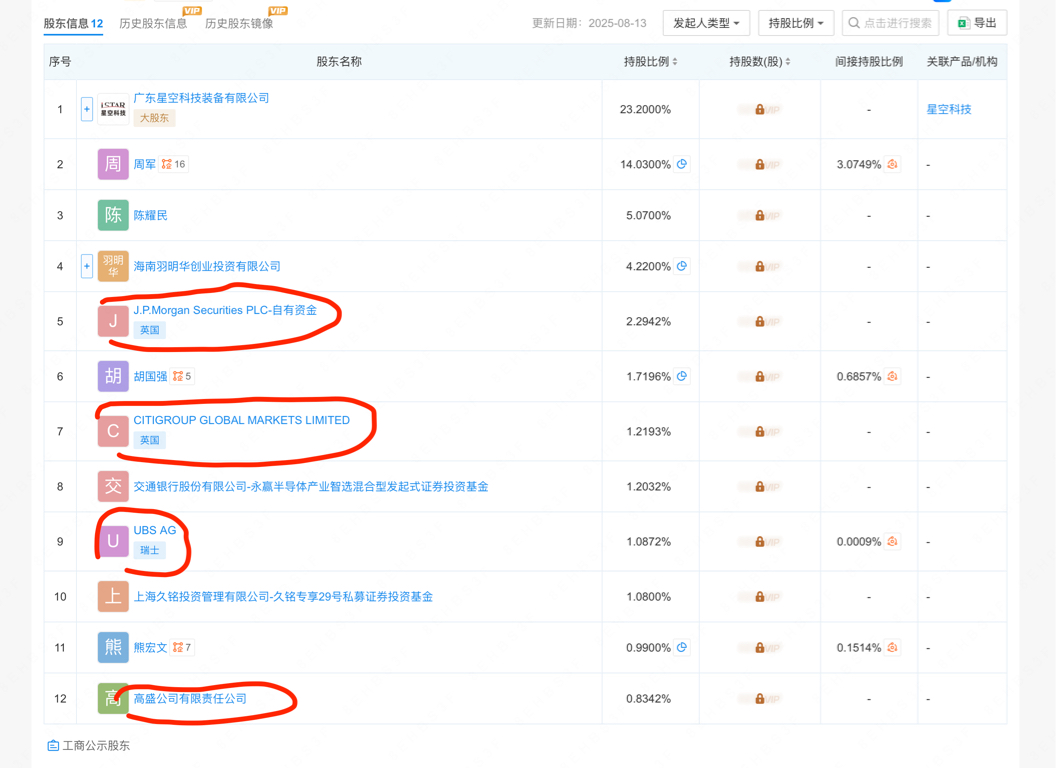The image size is (1056, 768).
Task: Open 熊宏文 shareholder profile link
Action: (150, 647)
